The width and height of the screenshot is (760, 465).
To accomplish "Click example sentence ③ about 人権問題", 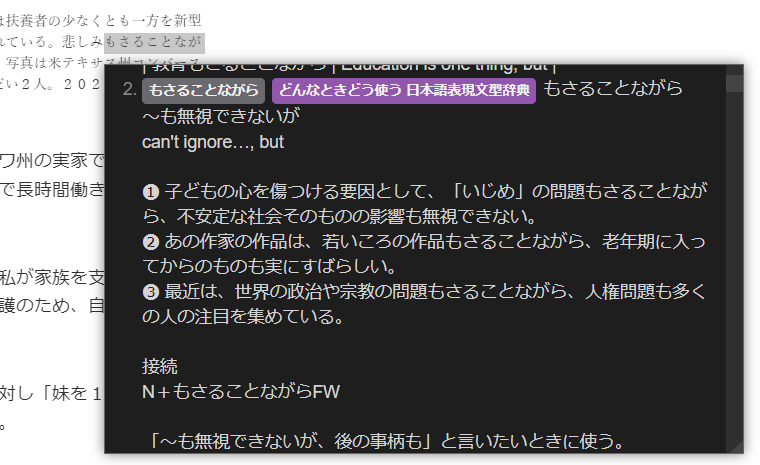I will pos(424,304).
